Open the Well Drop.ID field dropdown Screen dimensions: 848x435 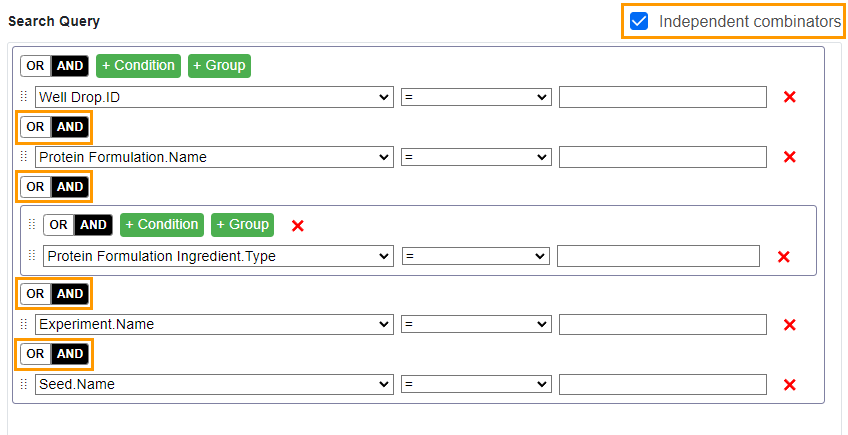(x=214, y=97)
